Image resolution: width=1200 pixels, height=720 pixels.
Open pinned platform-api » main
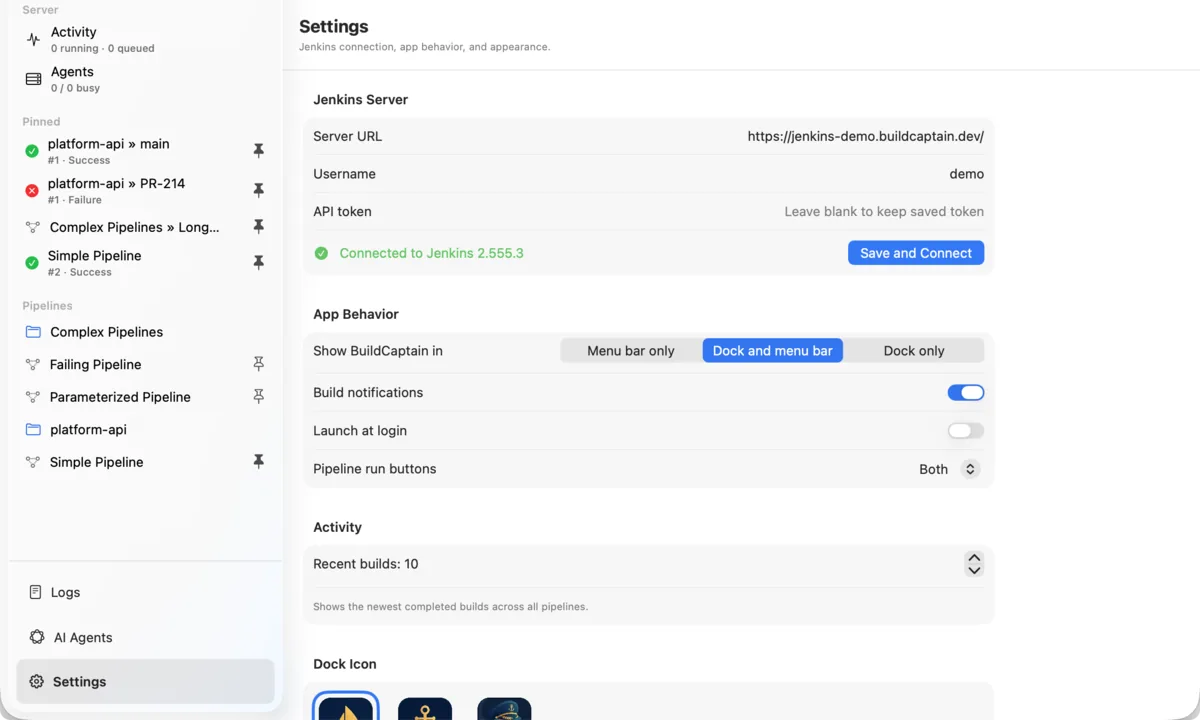(145, 151)
